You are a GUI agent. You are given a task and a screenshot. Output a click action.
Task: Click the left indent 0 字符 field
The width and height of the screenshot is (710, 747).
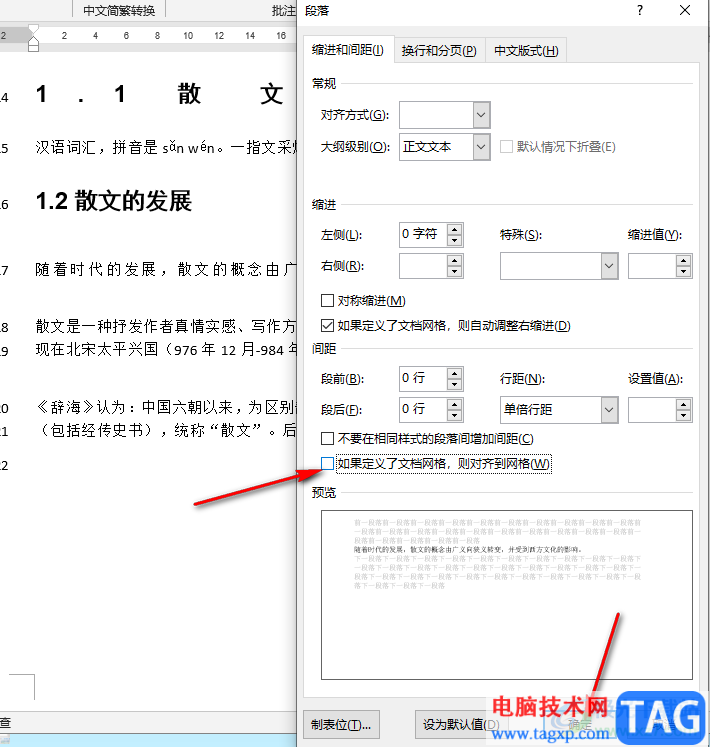coord(424,234)
